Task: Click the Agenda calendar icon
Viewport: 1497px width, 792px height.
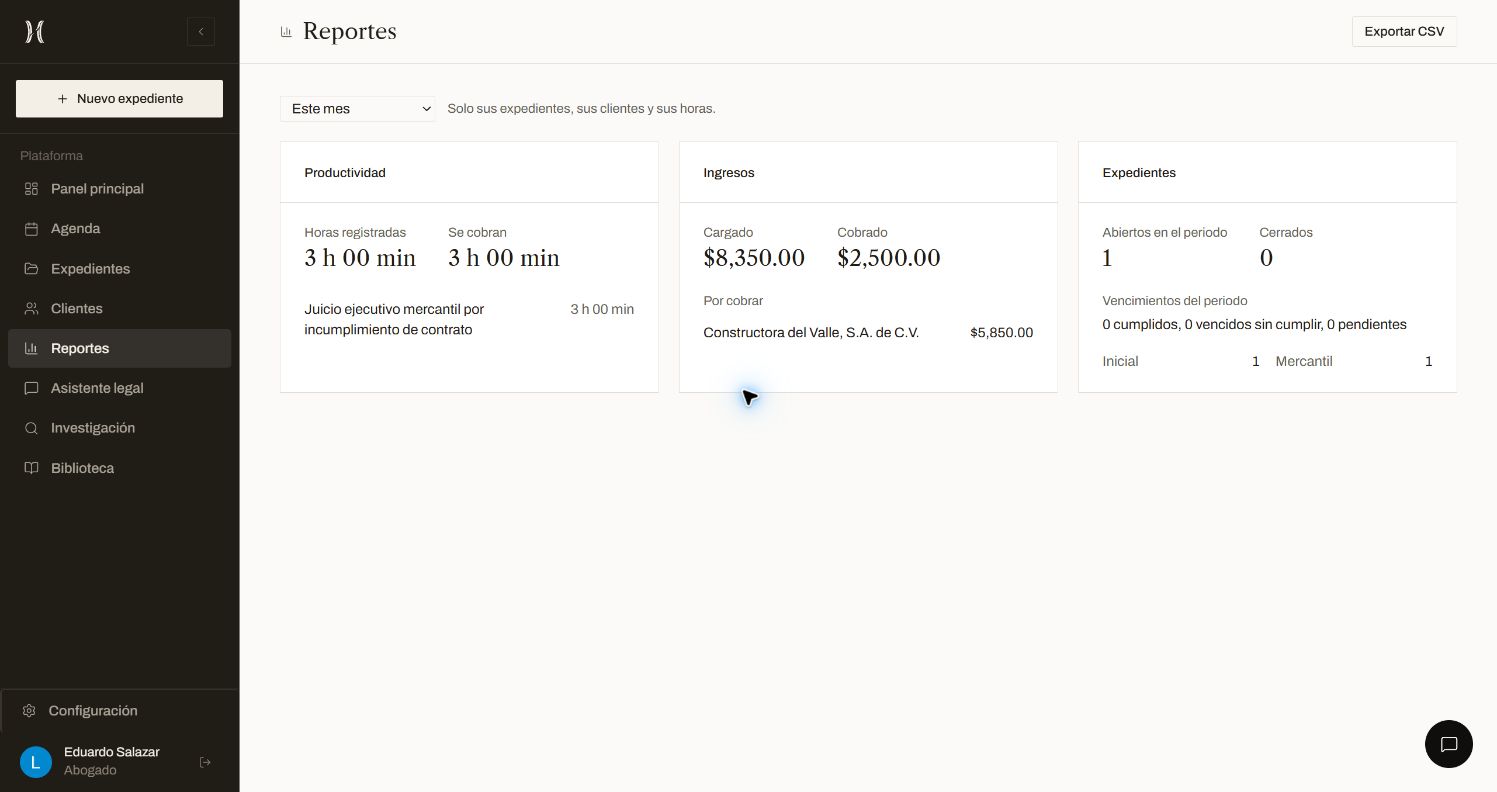Action: [31, 229]
